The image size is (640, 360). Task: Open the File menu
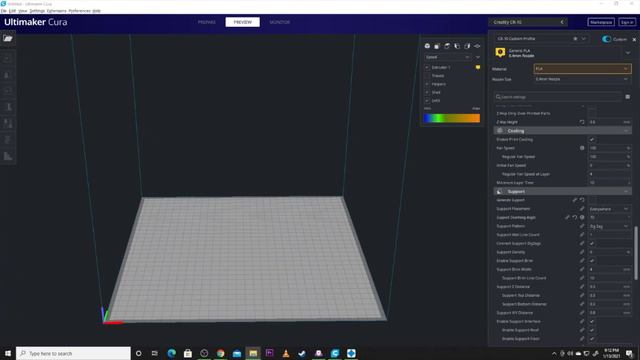click(4, 11)
